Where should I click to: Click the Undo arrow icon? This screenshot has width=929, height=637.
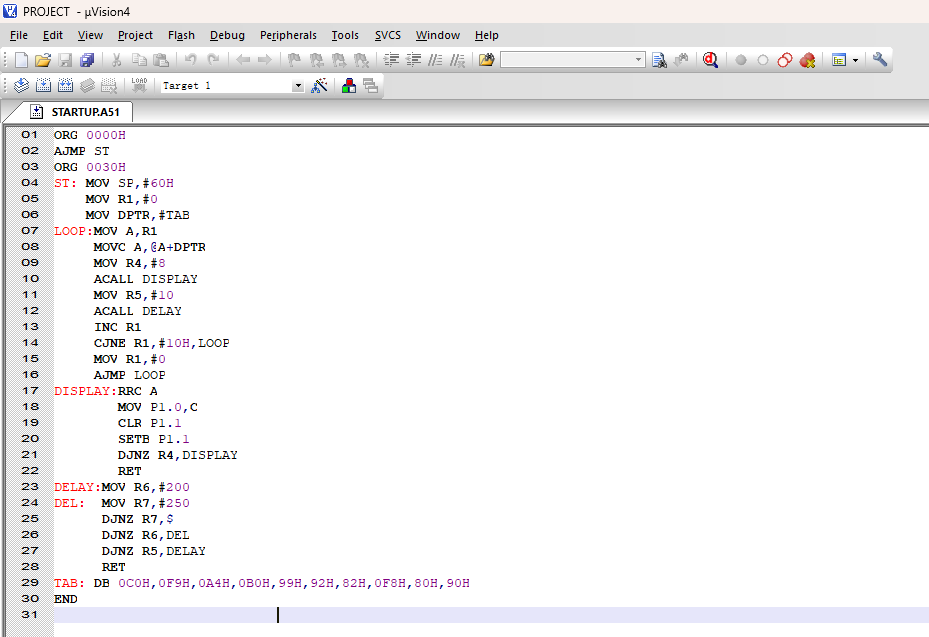point(191,60)
